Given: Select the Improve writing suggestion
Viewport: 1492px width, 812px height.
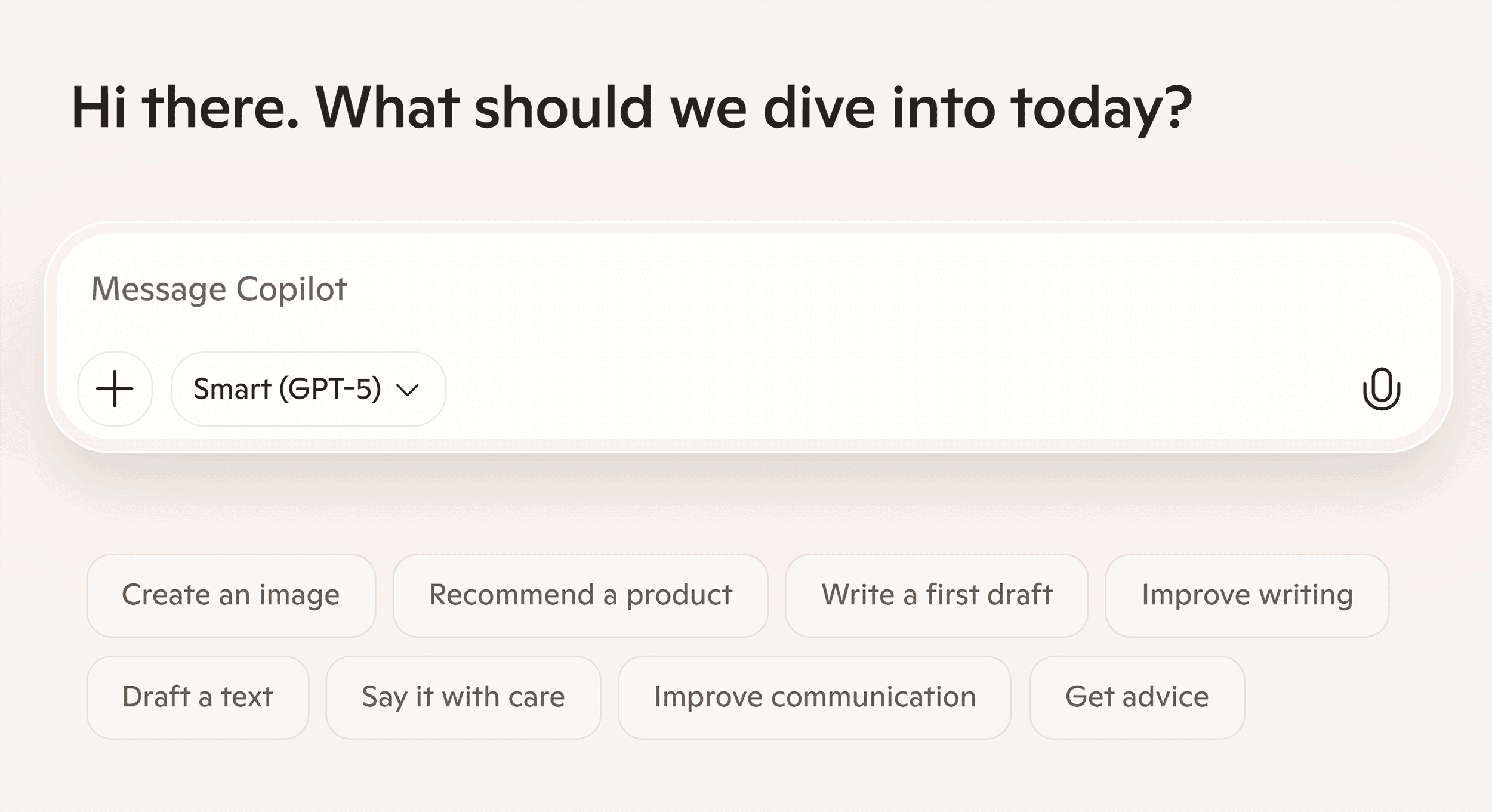Looking at the screenshot, I should coord(1247,594).
